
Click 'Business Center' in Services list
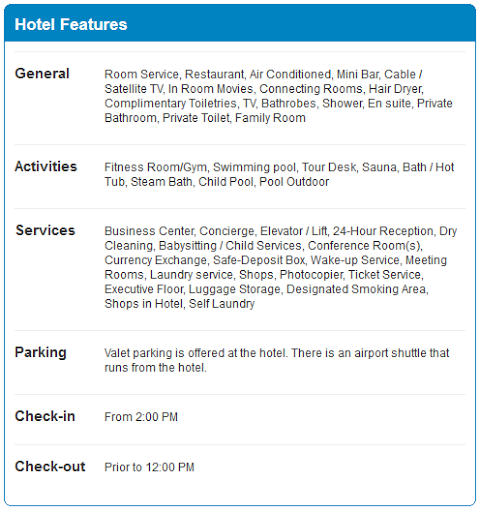149,231
